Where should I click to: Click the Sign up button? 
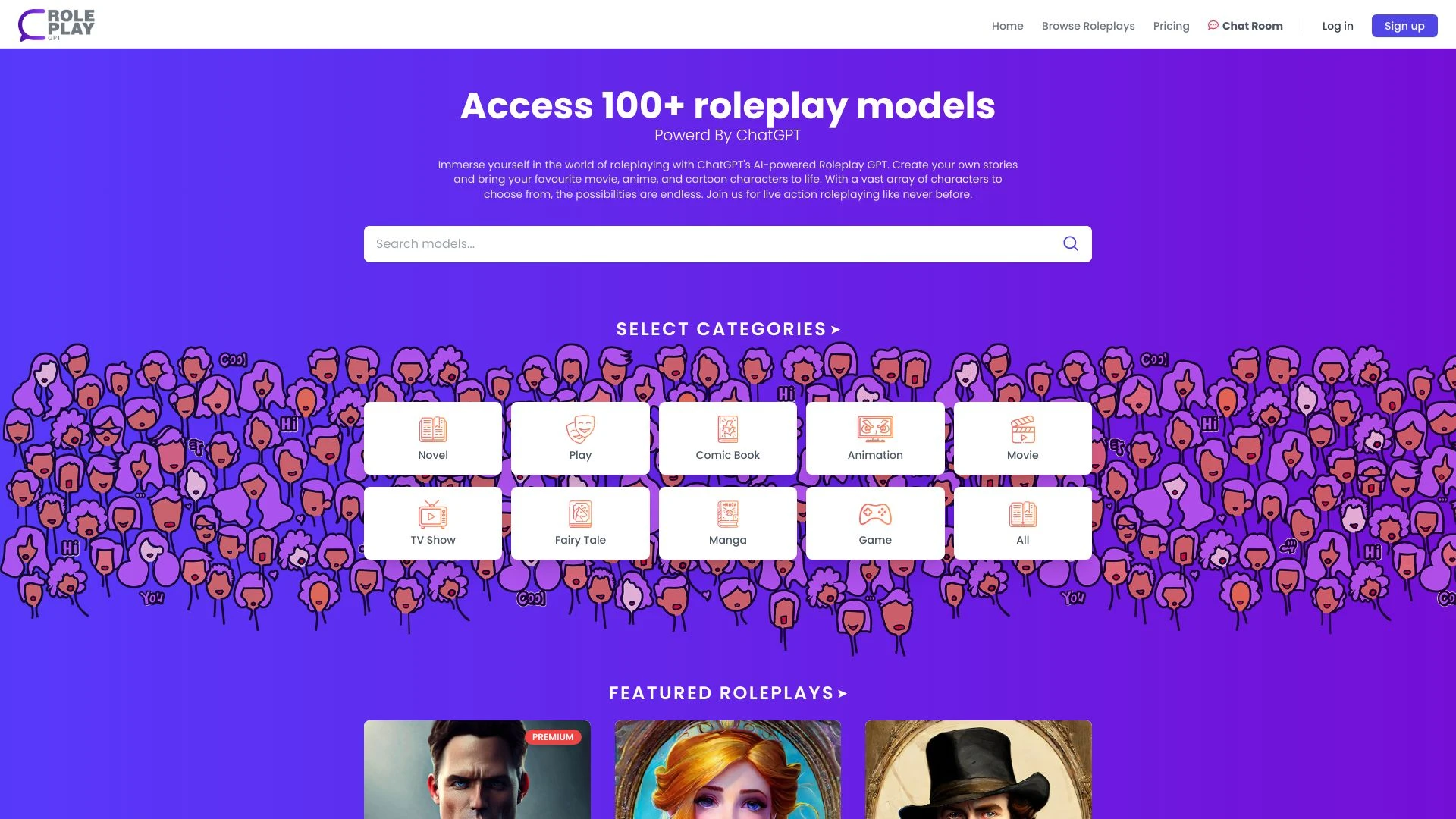point(1404,25)
